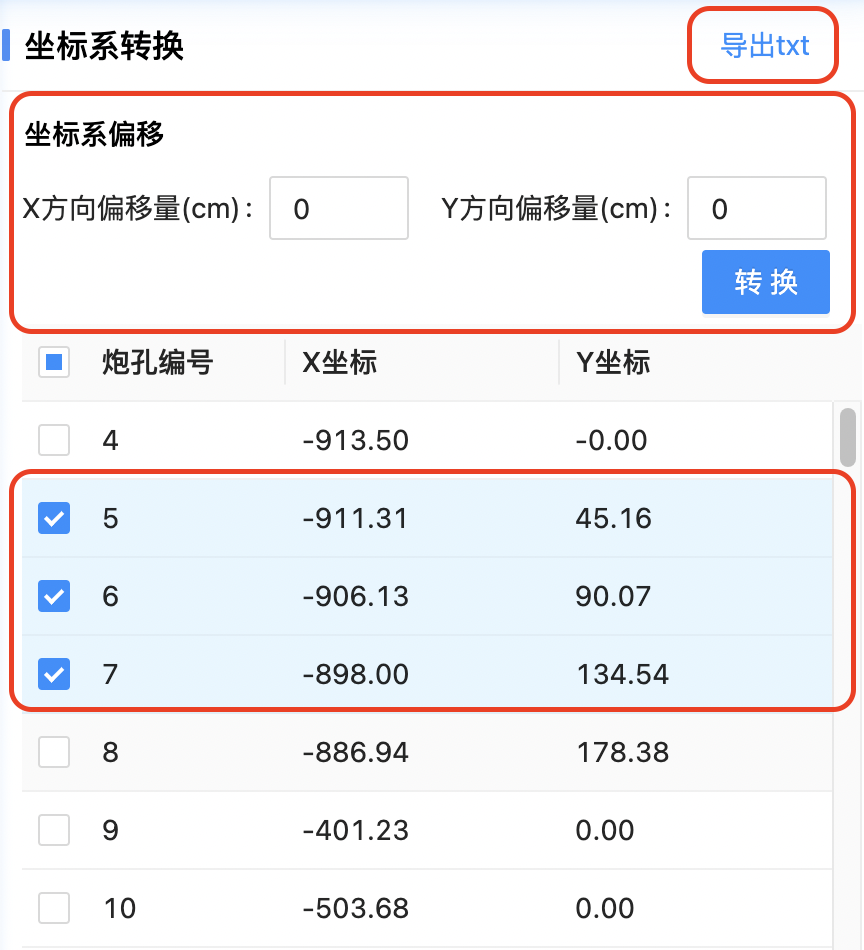
Task: Click the X坐标 column header
Action: (340, 362)
